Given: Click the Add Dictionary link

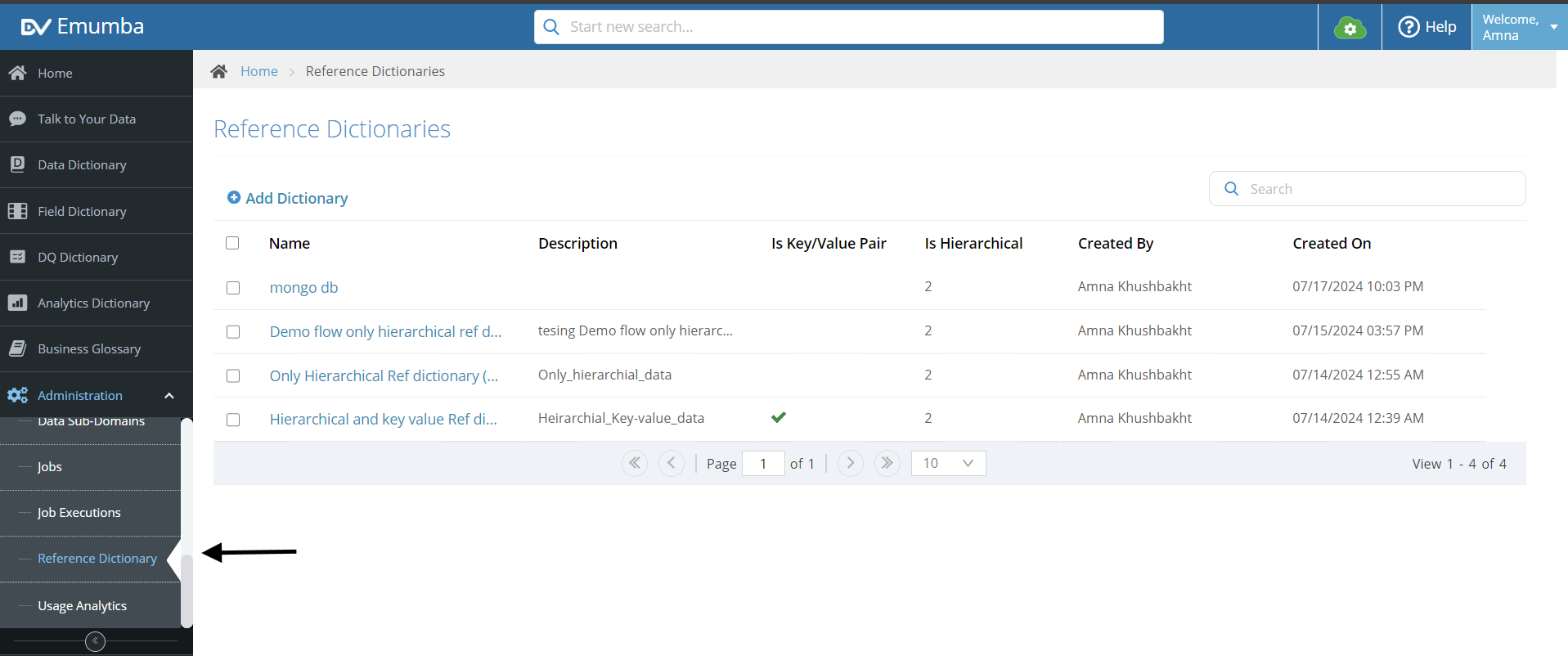Looking at the screenshot, I should coord(288,198).
